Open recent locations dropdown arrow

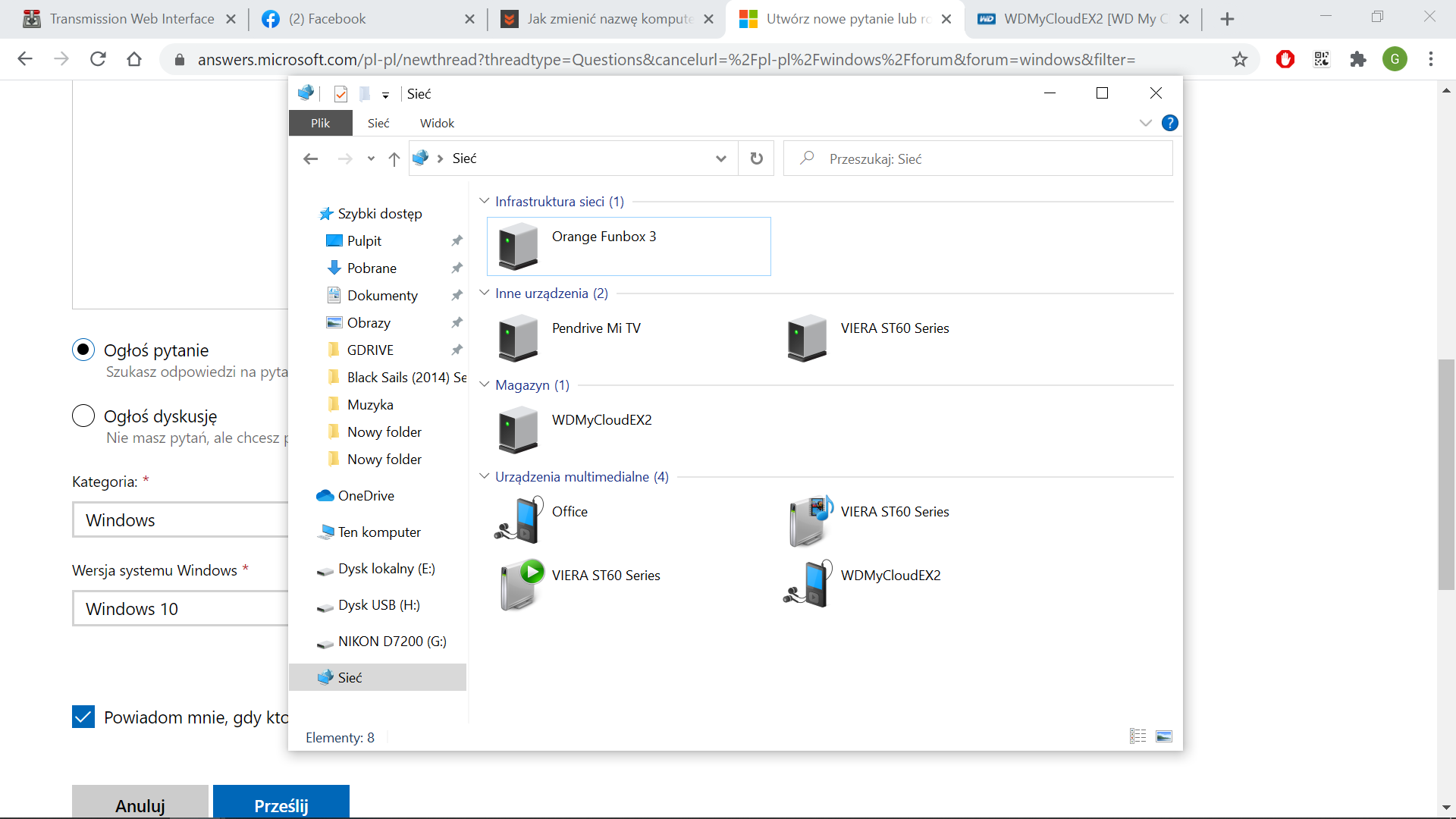(371, 158)
